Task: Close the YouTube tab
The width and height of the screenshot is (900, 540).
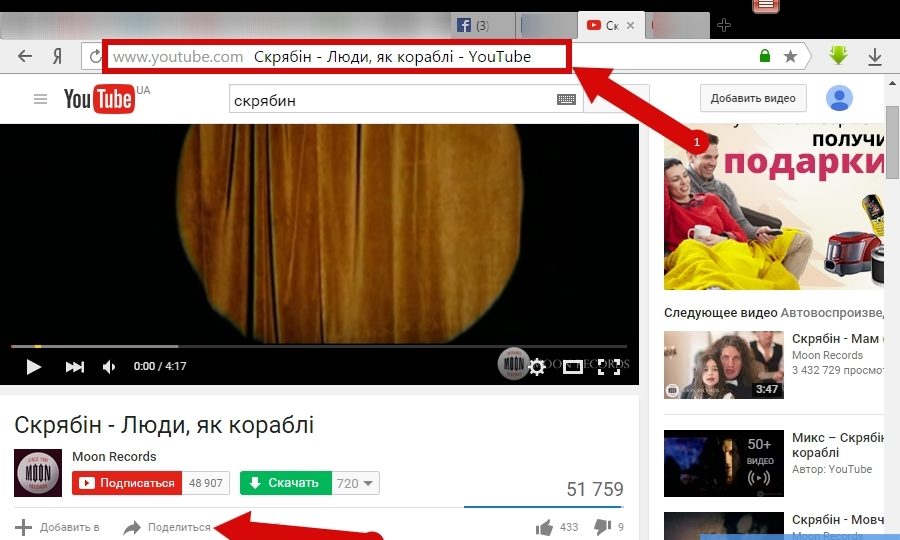Action: 630,25
